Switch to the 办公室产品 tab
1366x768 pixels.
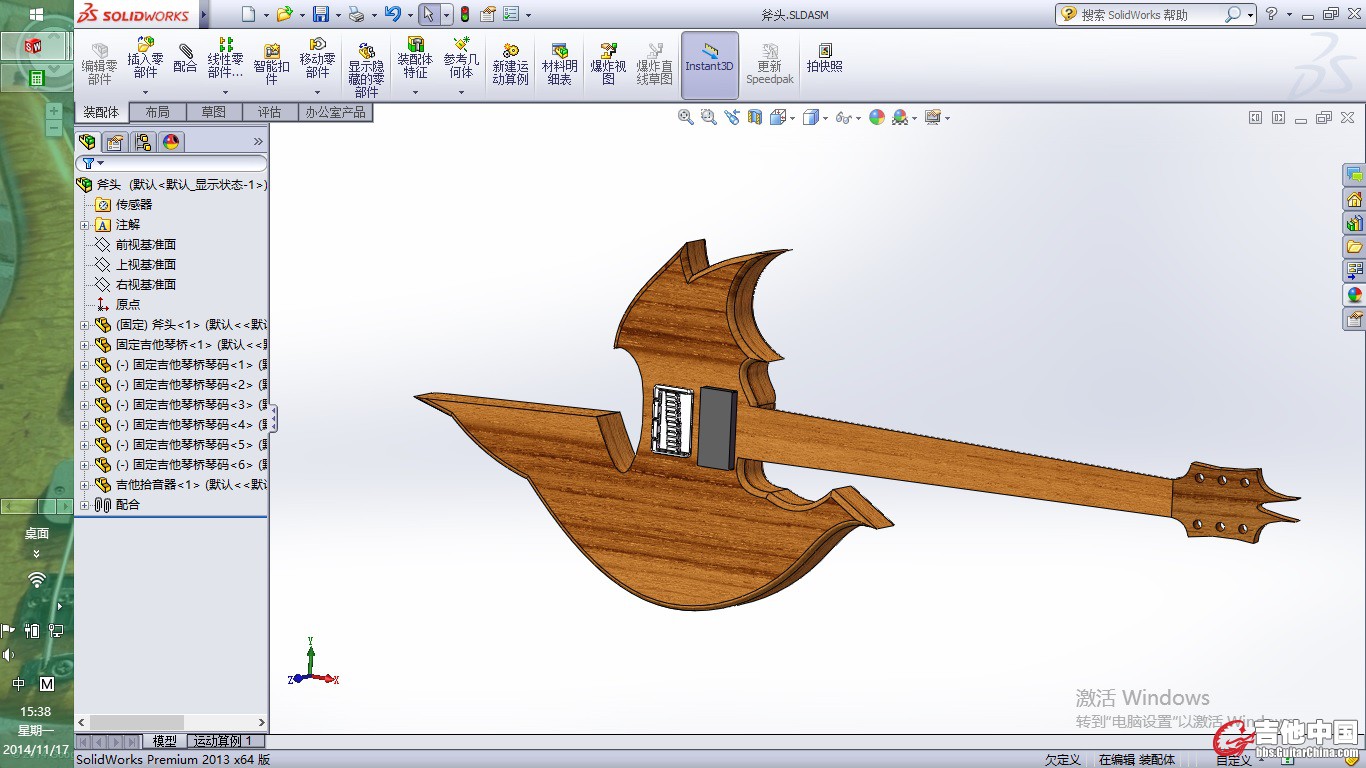[x=335, y=112]
